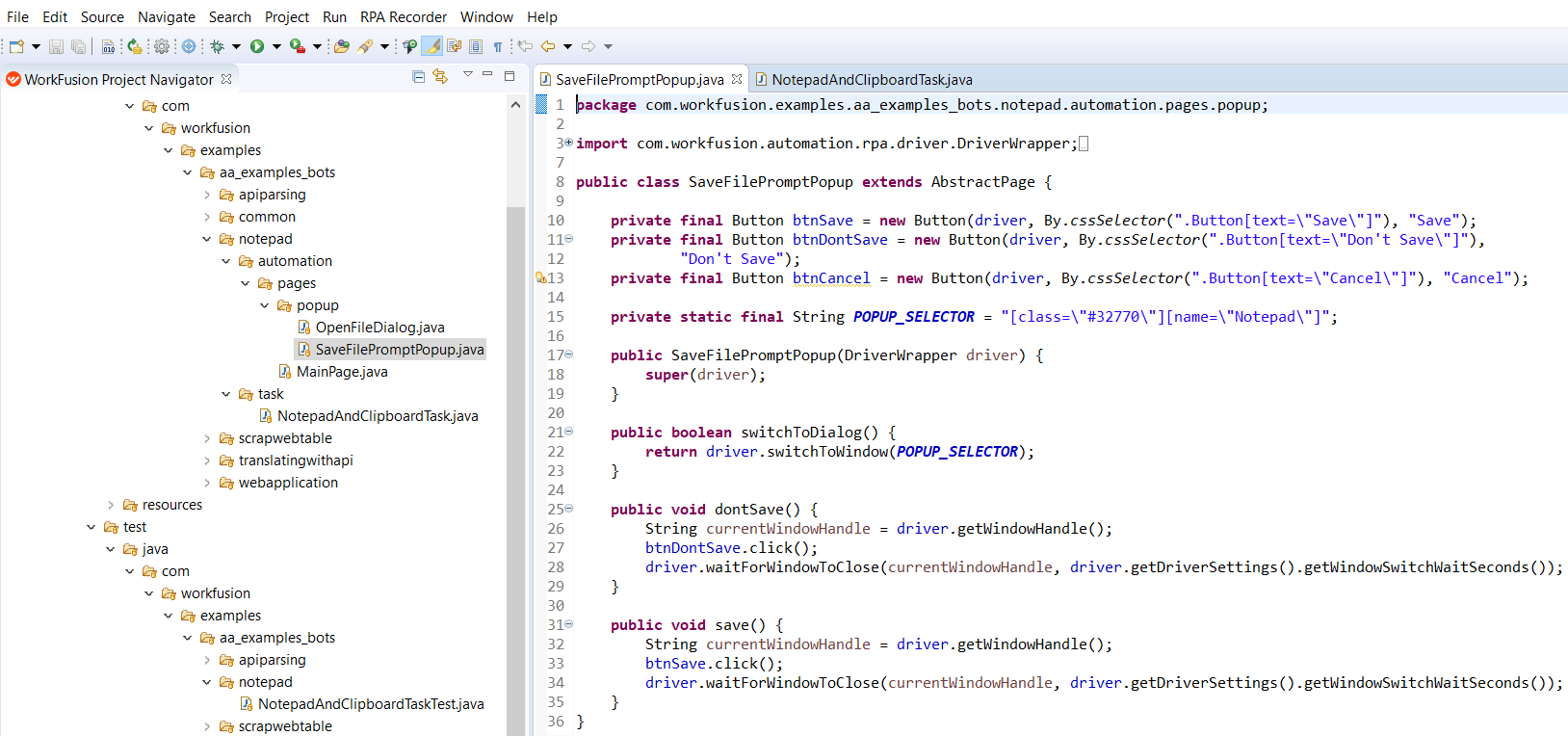Click the Run with external tools icon

pos(298,46)
